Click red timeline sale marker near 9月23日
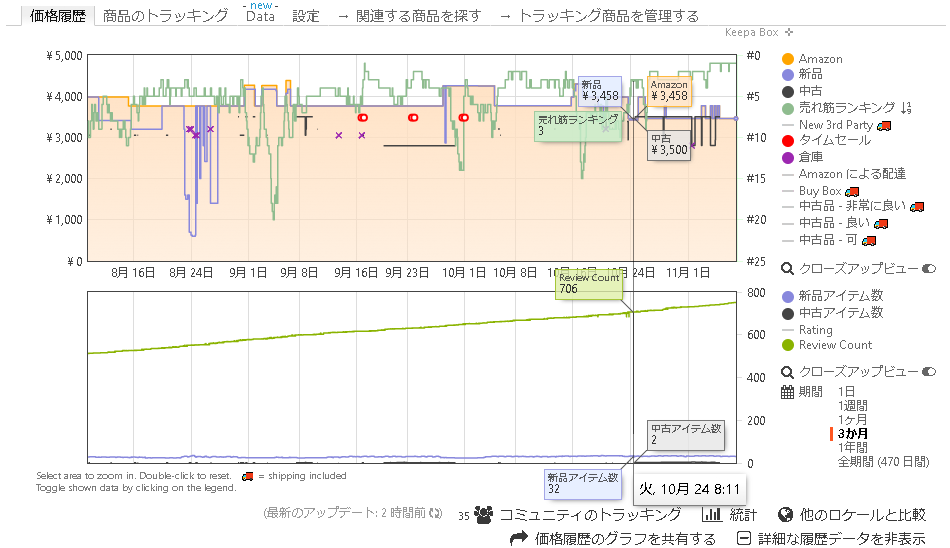 pos(413,118)
